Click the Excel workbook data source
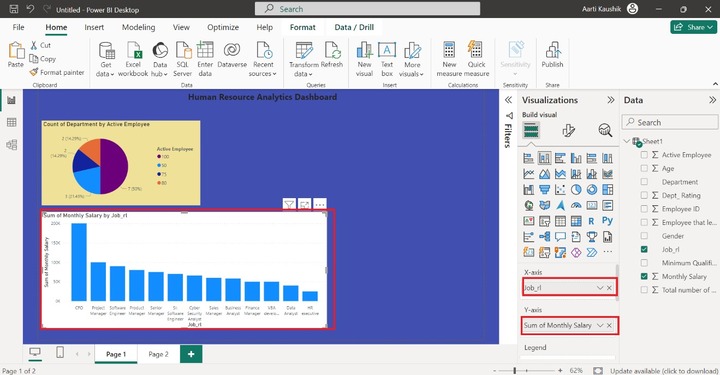The width and height of the screenshot is (720, 375). pos(133,59)
